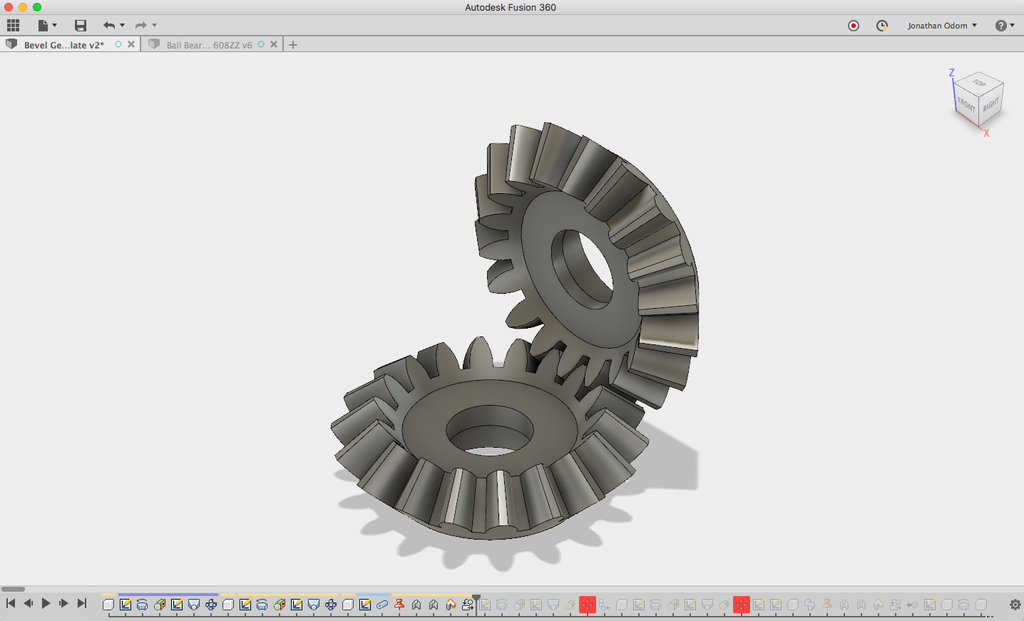Screen dimensions: 1024x621
Task: Click the horizontal scrollbar above the playback controls
Action: [13, 589]
